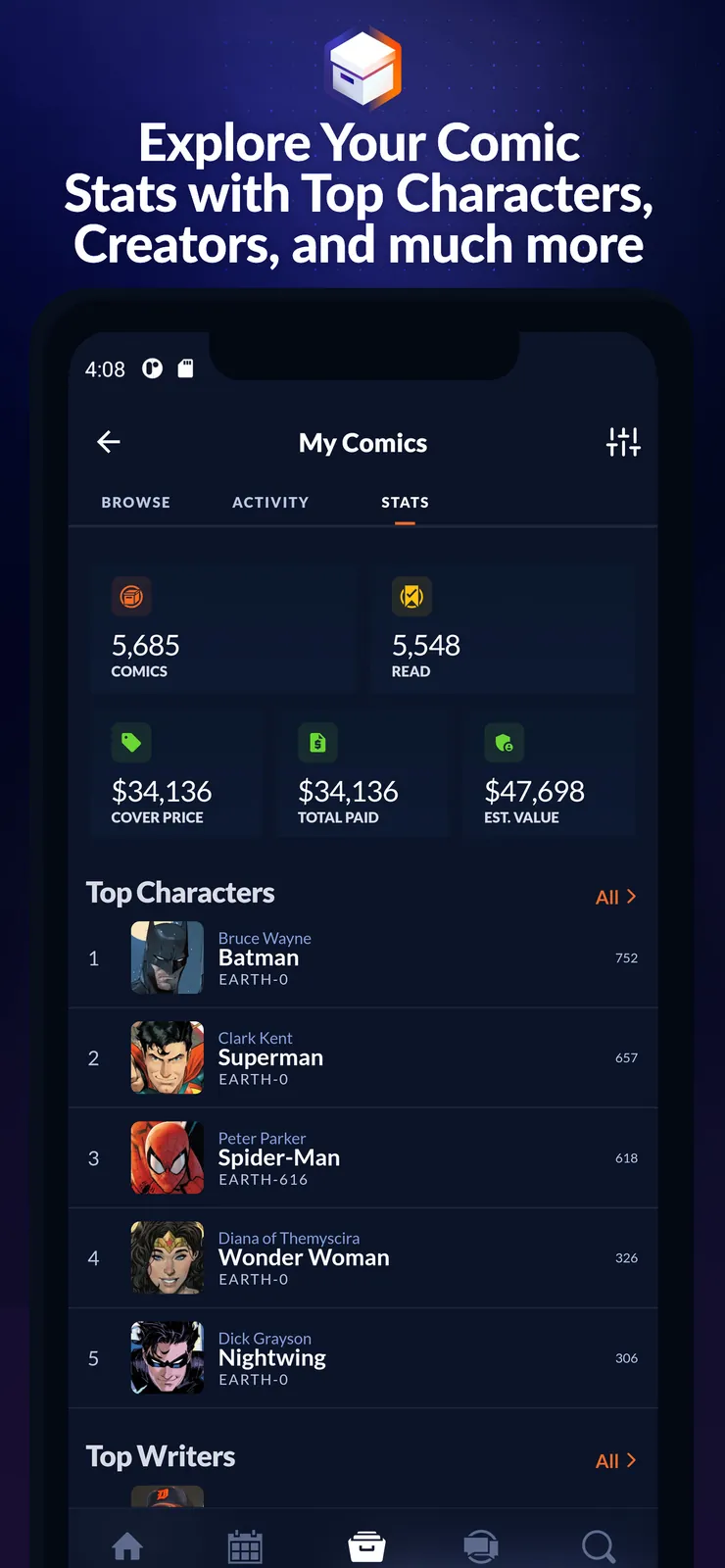Click the Wonder Woman thumbnail image

pos(167,1257)
